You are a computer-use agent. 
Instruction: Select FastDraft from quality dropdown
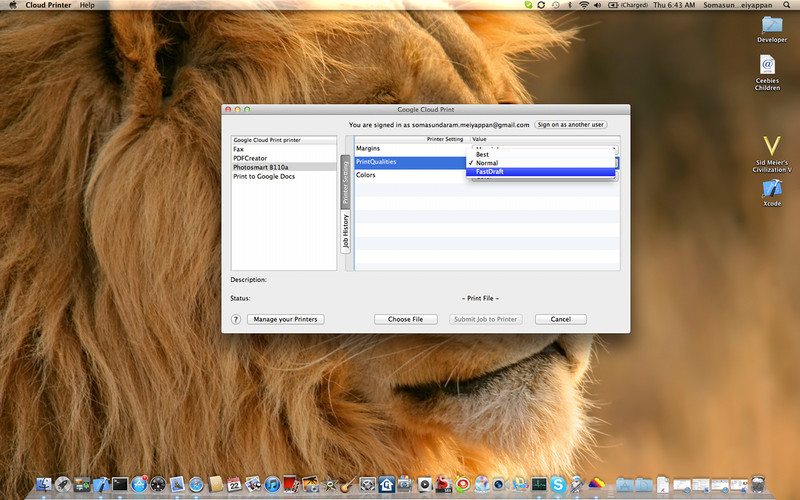(x=490, y=172)
